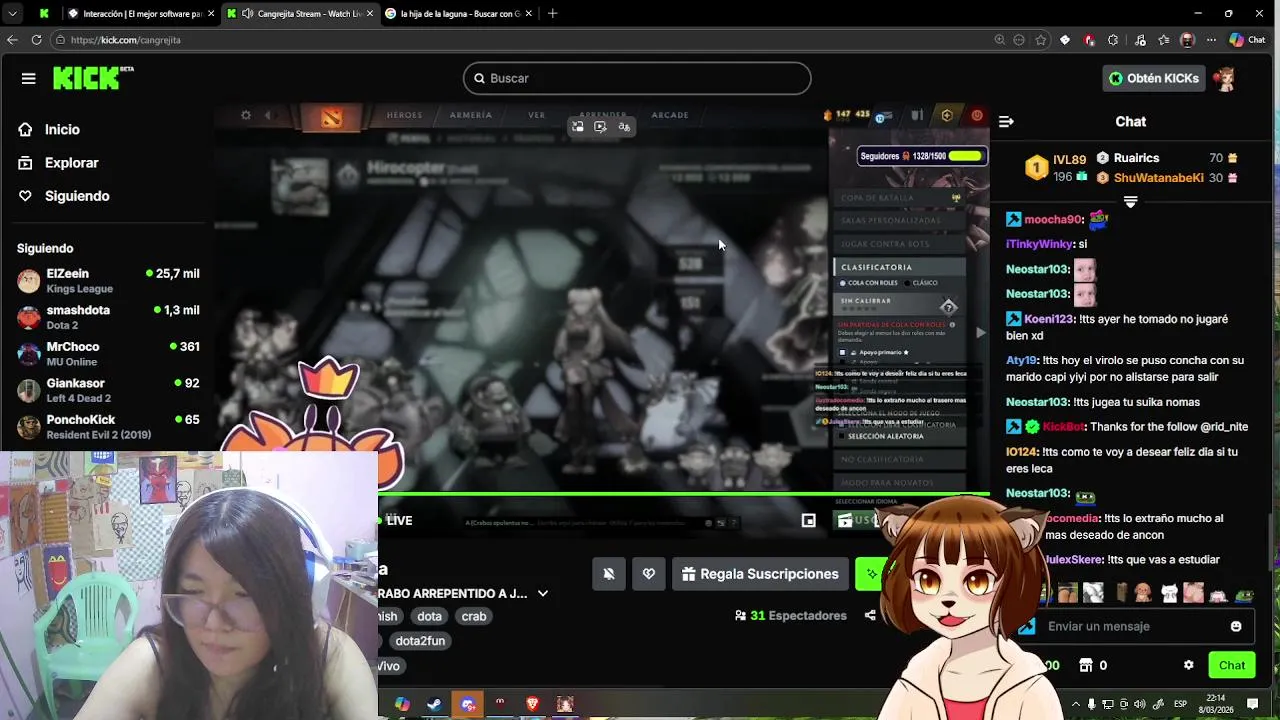
Task: Unfollow with the broken heart button
Action: pyautogui.click(x=649, y=574)
